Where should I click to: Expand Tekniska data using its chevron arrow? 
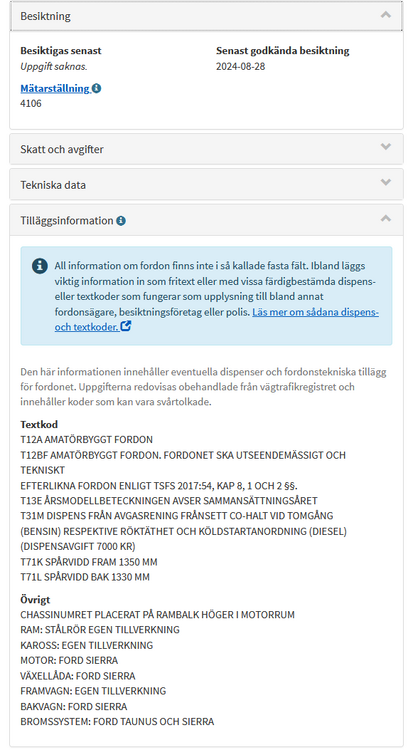pos(386,182)
